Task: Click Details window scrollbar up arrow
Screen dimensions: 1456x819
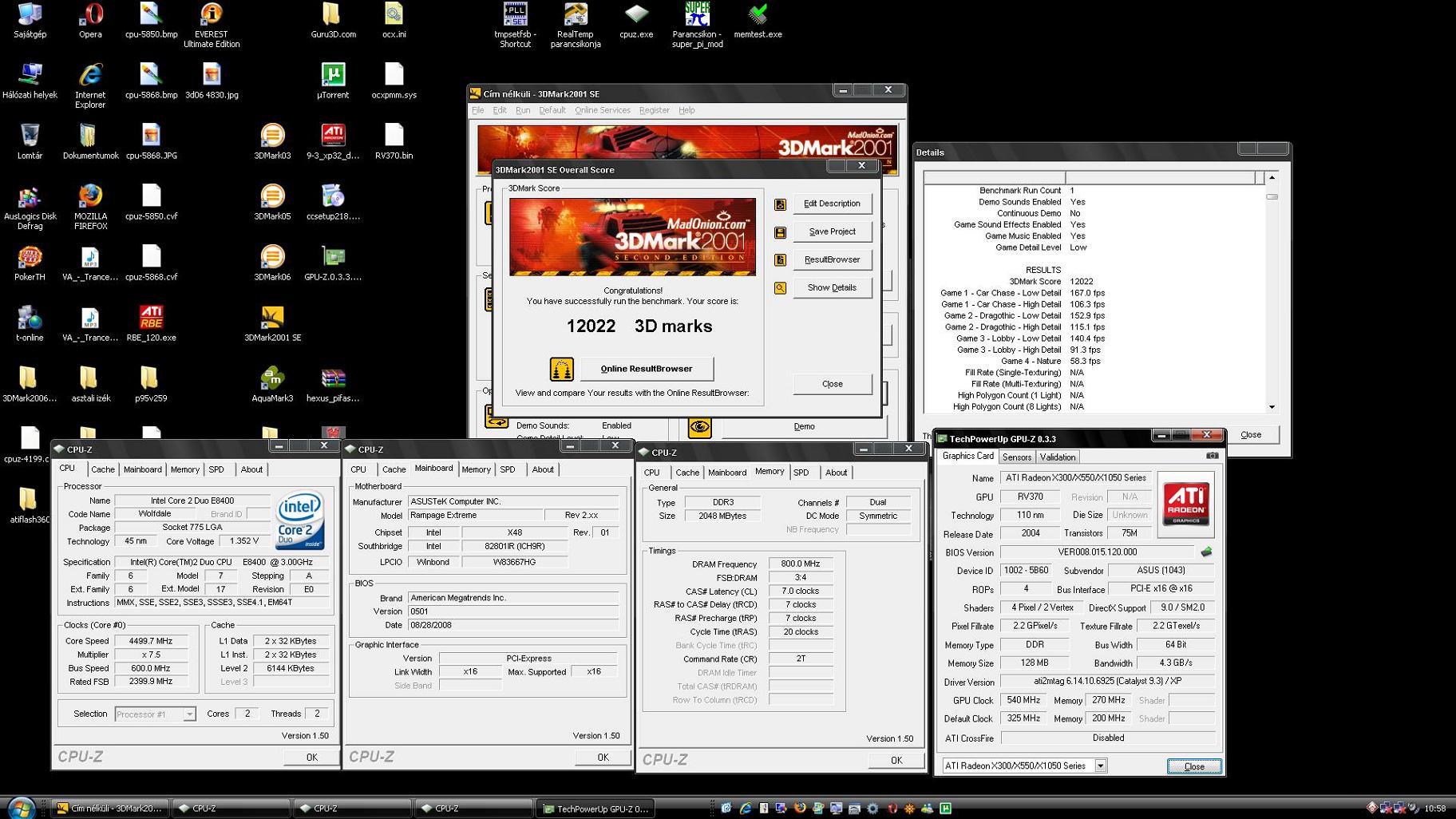Action: (1272, 177)
